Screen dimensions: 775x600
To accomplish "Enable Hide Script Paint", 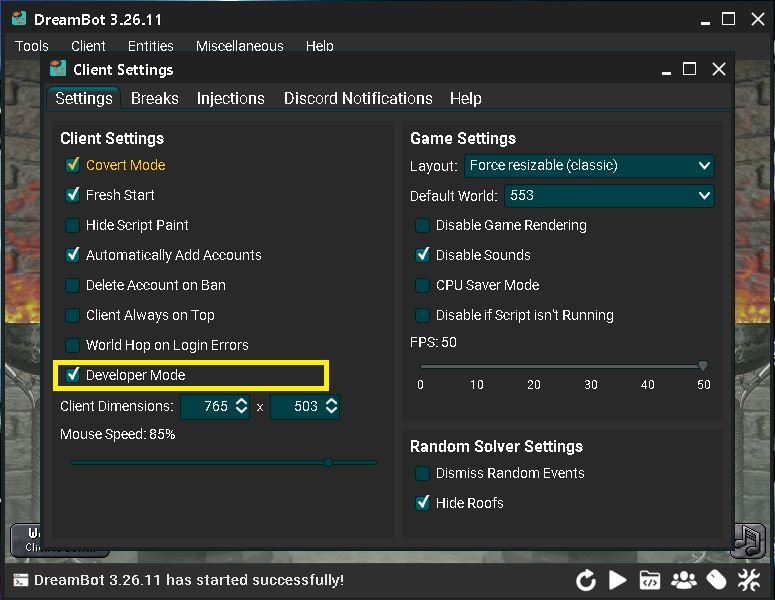I will 73,225.
